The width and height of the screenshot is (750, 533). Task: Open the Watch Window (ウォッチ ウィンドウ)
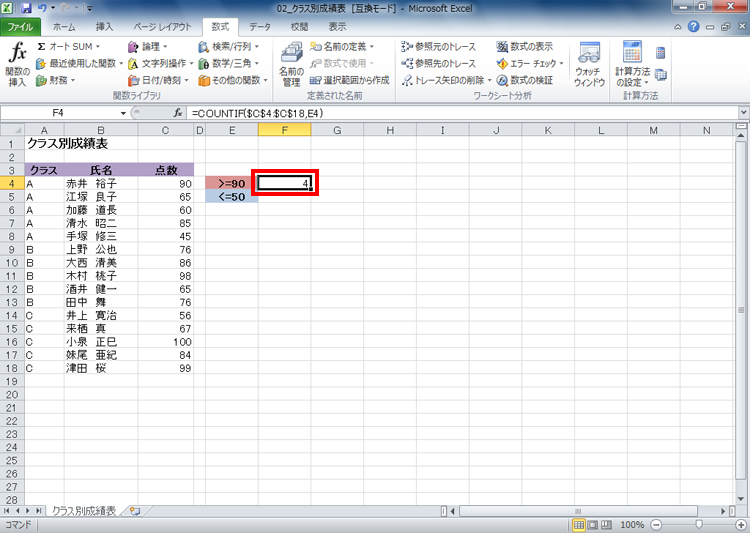(x=589, y=65)
